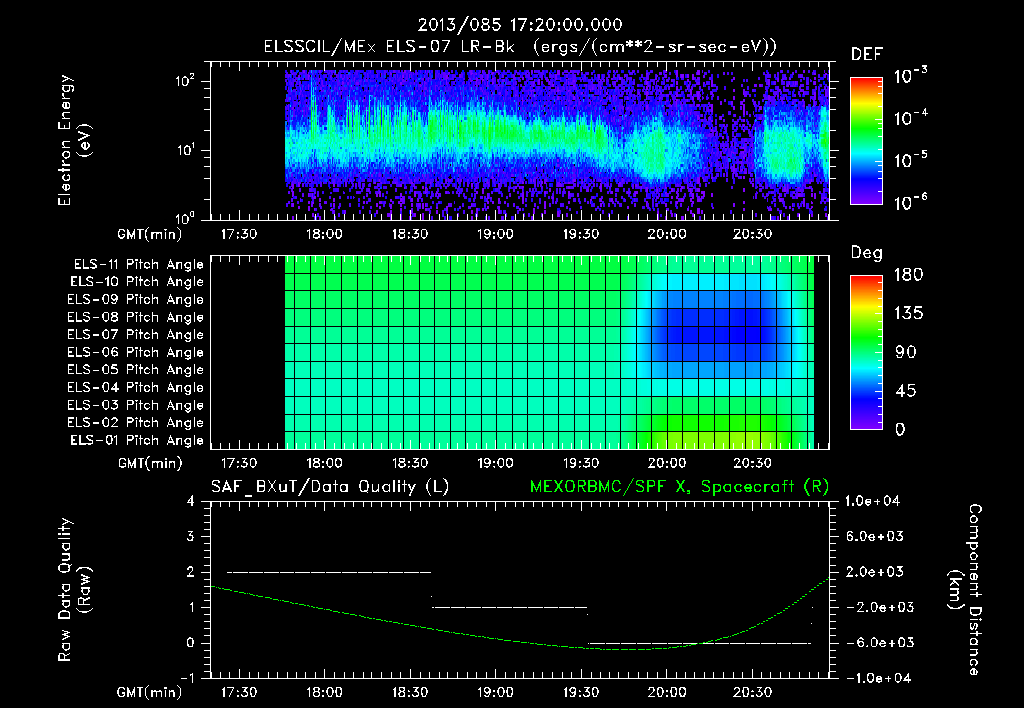The width and height of the screenshot is (1024, 708).
Task: Click the '-1' tick on data quality axis
Action: [x=187, y=678]
